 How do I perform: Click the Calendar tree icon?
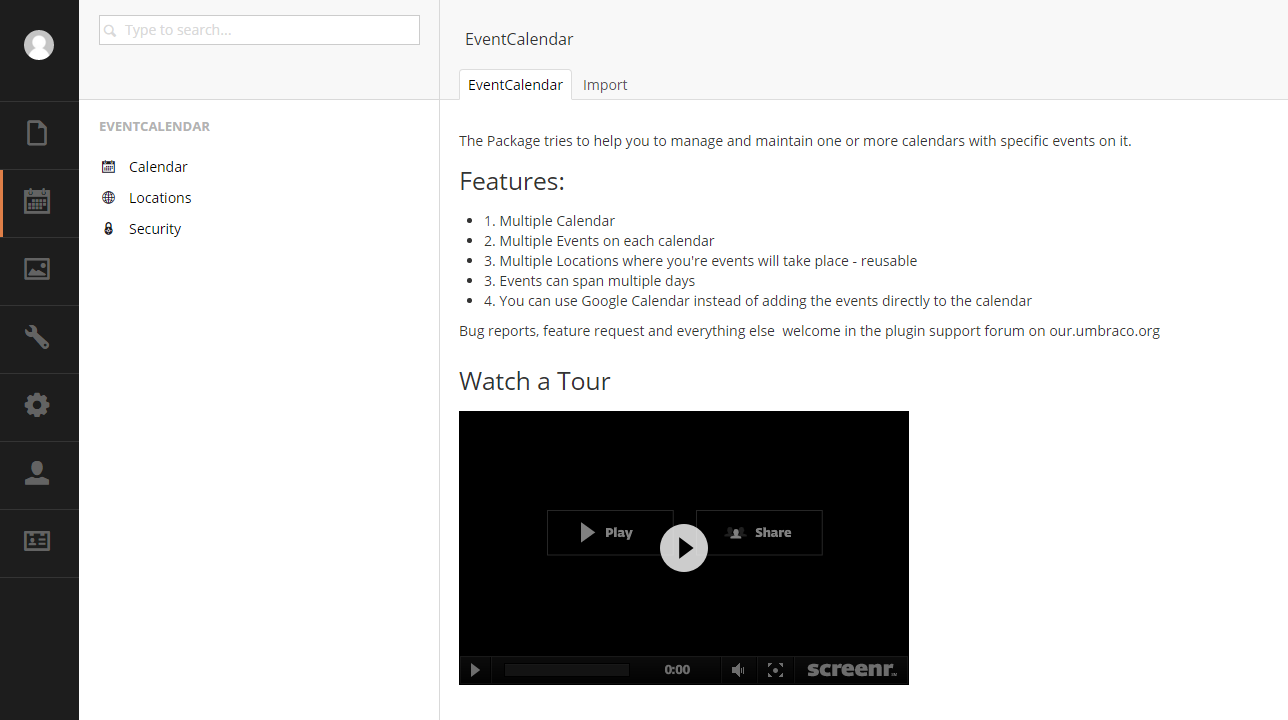pos(108,167)
